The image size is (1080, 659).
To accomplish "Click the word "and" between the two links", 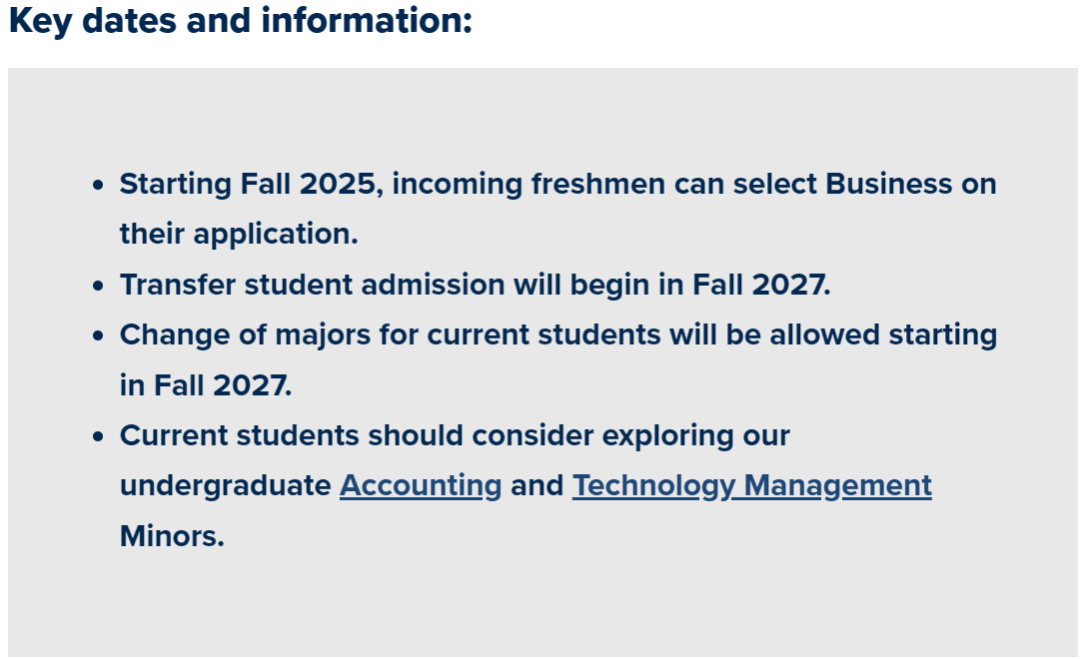I will click(x=536, y=486).
